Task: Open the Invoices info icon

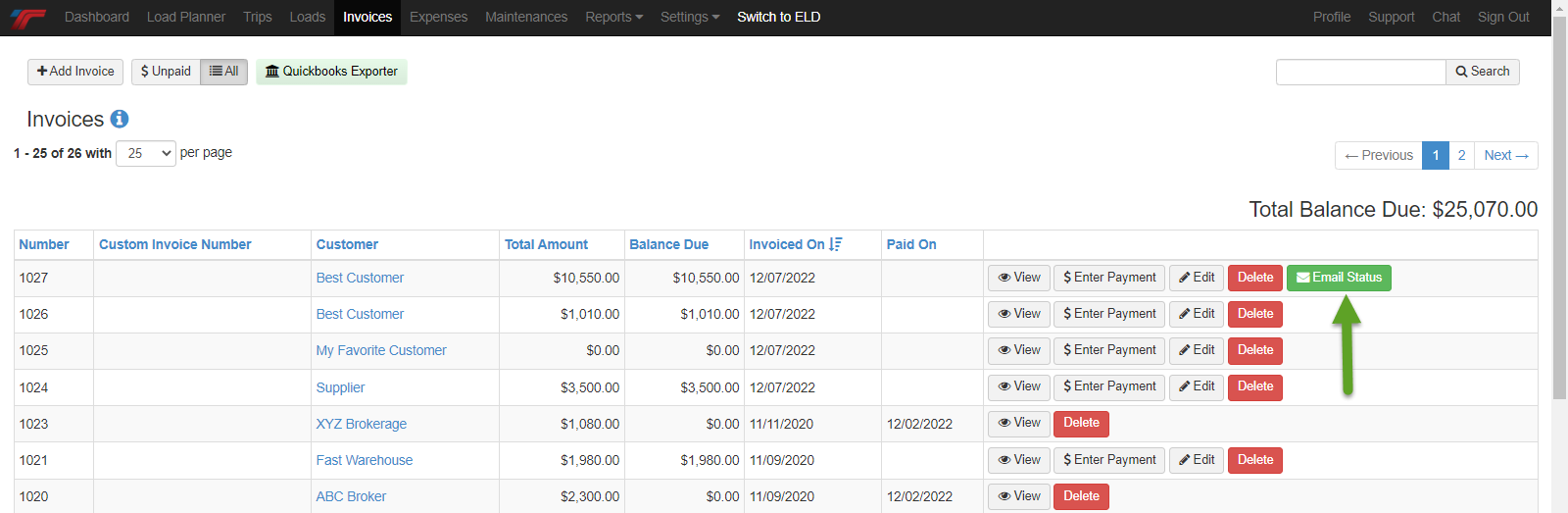Action: click(x=120, y=119)
